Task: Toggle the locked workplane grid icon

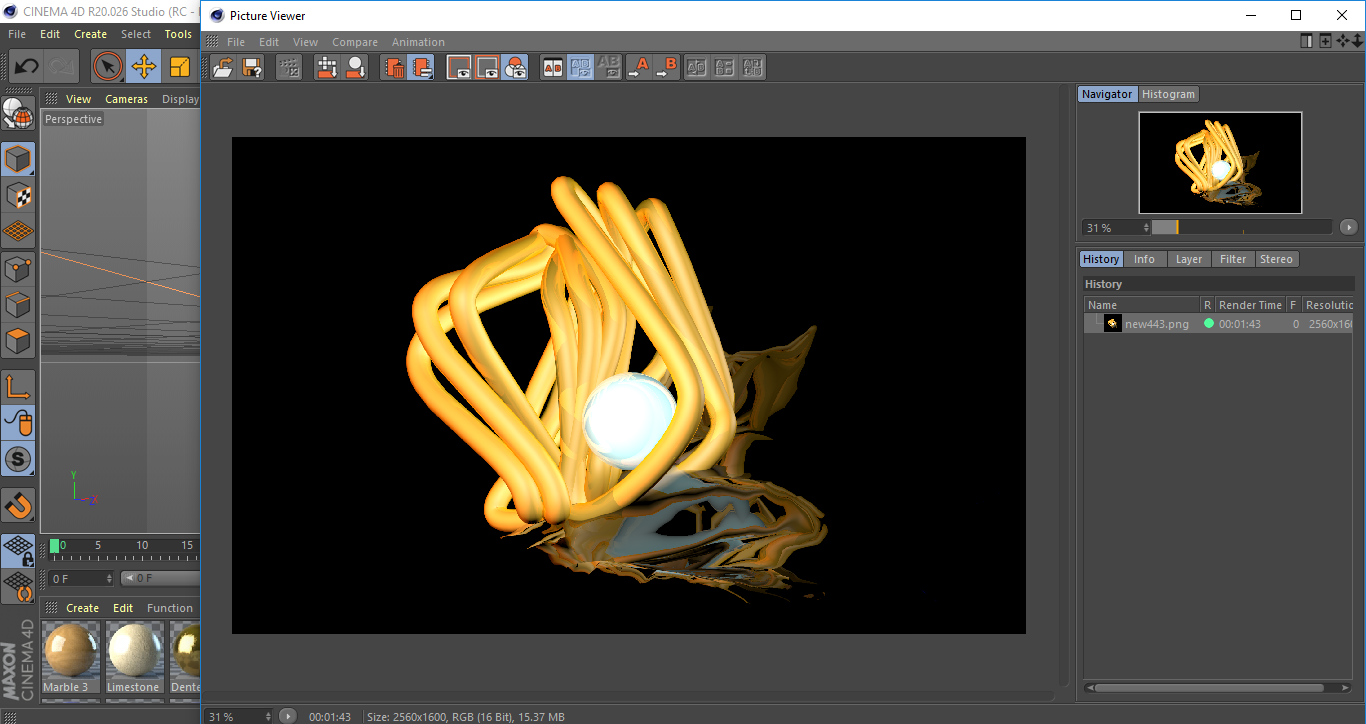Action: [18, 549]
